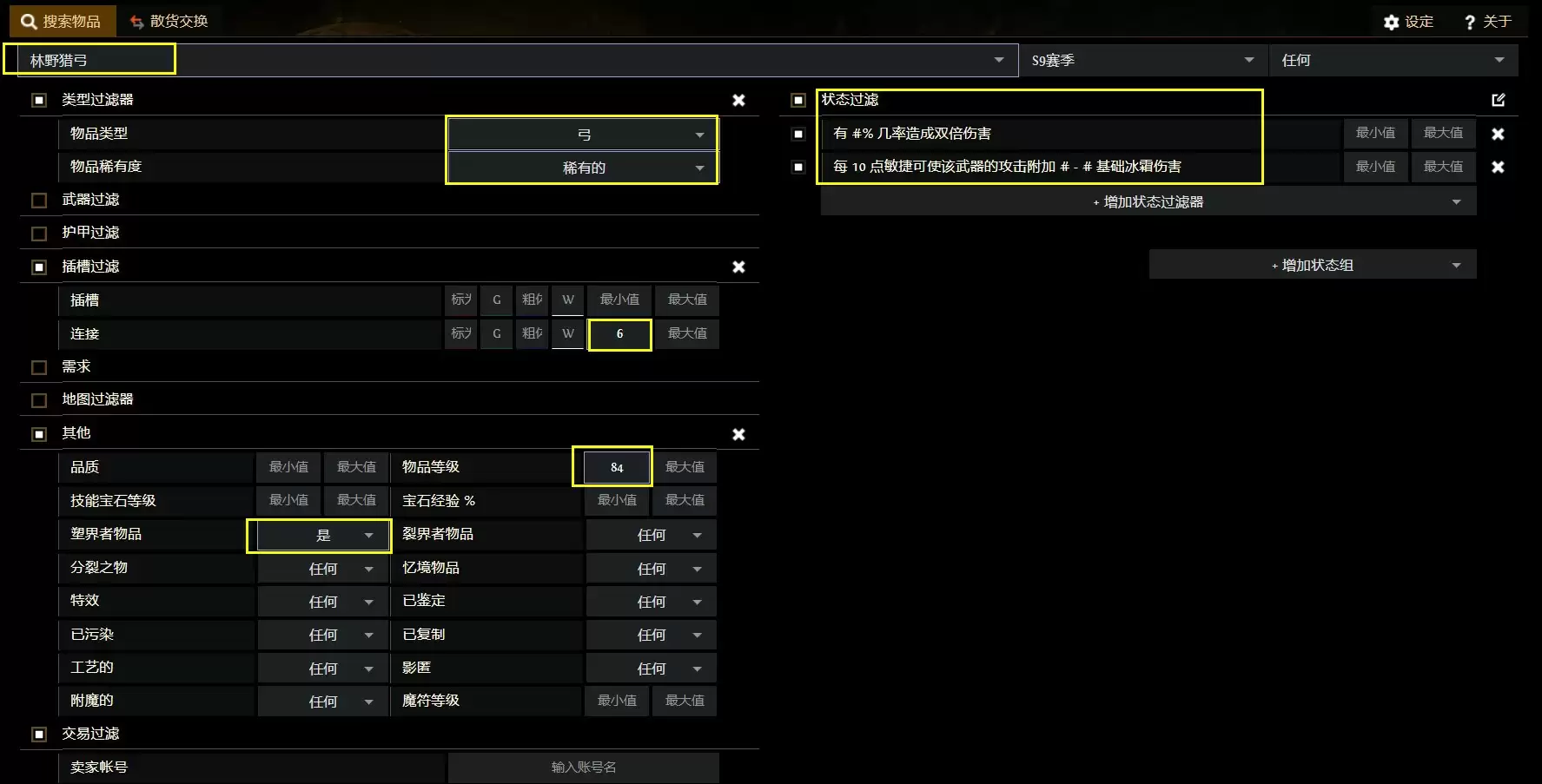Remove the 基础冰霜伤害 stat filter row

click(x=1498, y=167)
